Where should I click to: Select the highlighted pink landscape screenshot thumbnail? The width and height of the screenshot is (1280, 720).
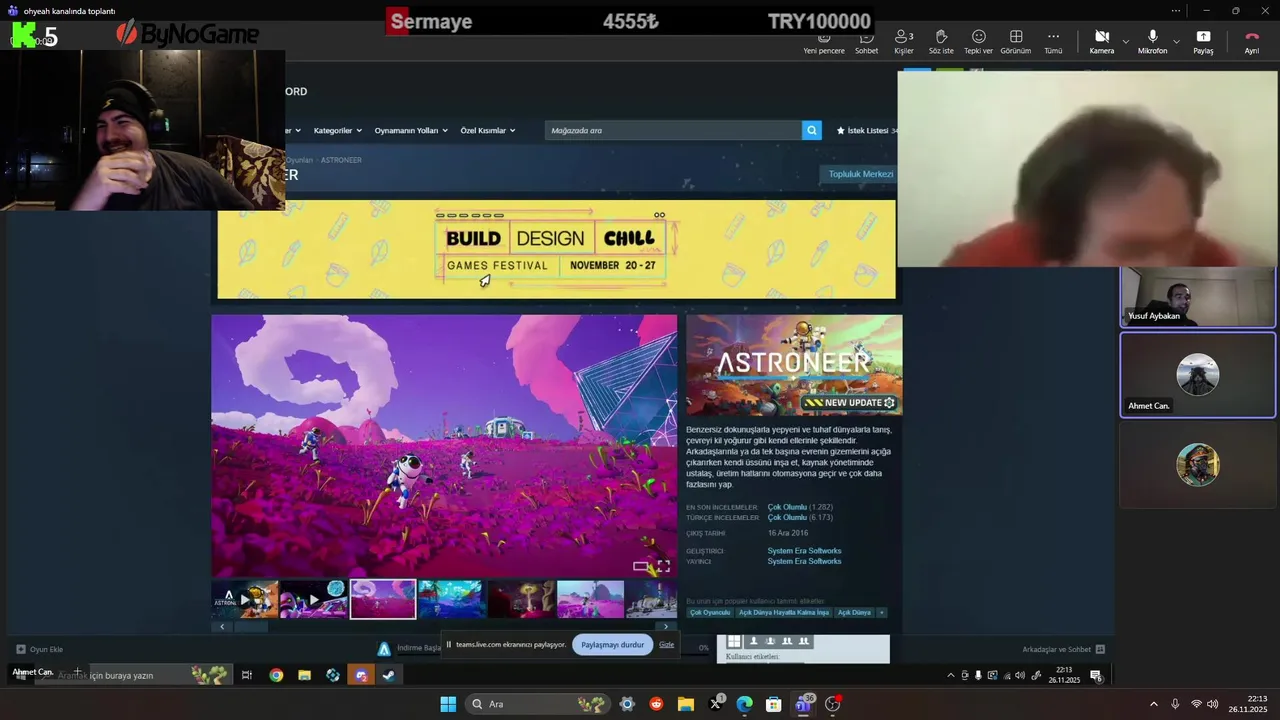[x=383, y=600]
